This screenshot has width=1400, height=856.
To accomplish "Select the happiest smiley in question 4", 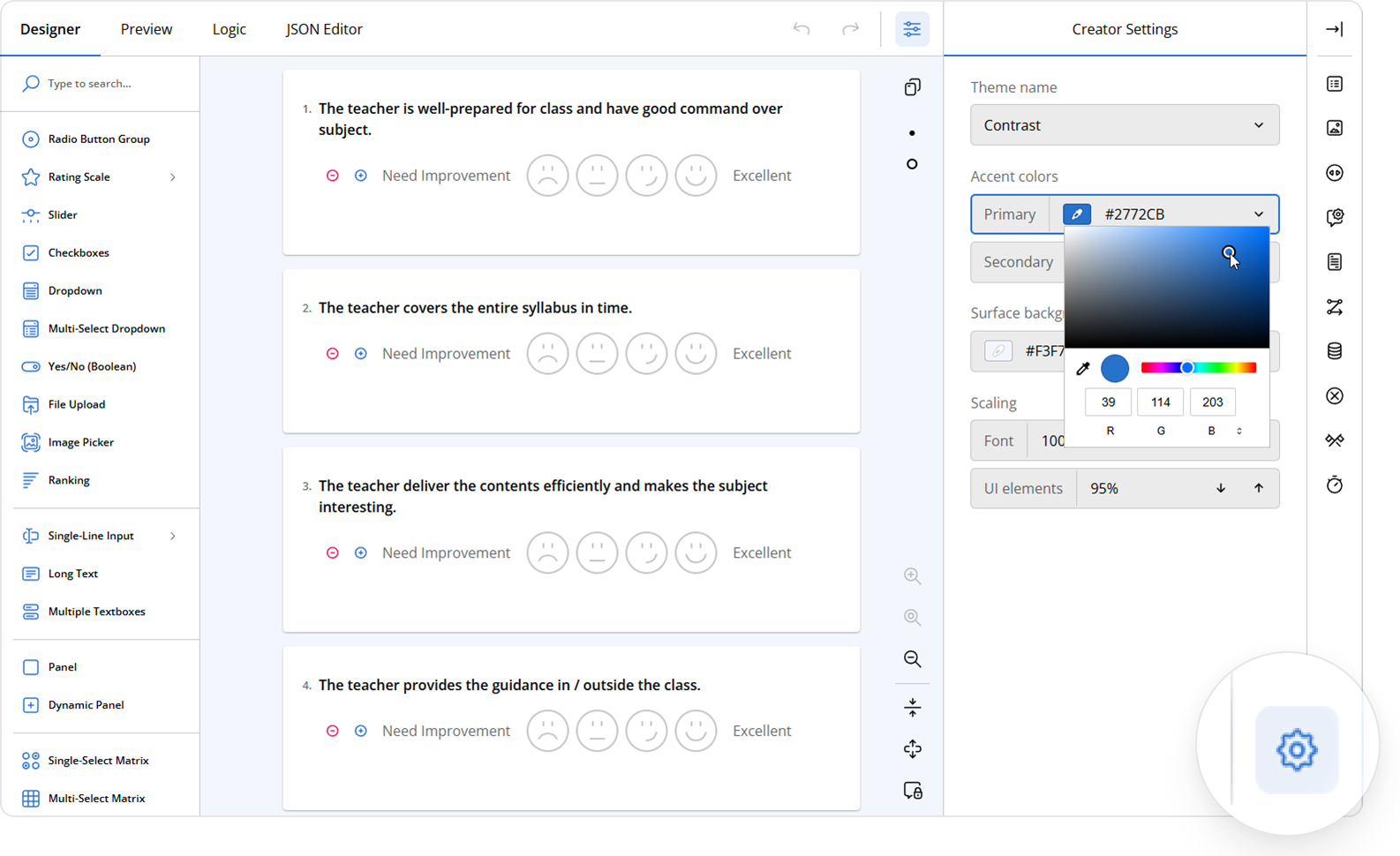I will (x=696, y=732).
